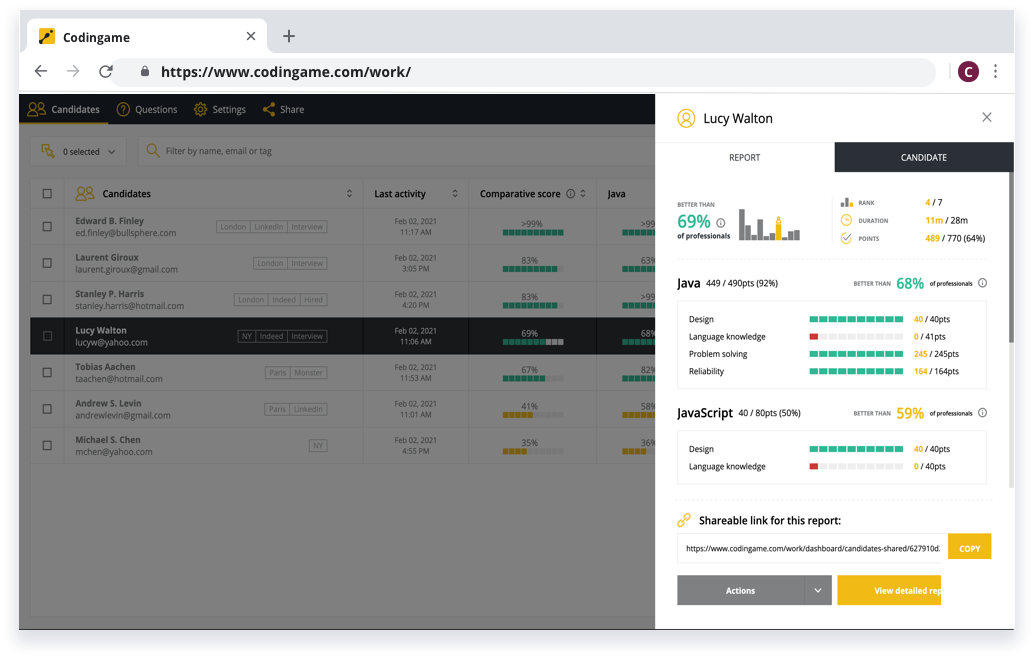
Task: Click the info icon beside JavaScript better-than score
Action: [982, 413]
